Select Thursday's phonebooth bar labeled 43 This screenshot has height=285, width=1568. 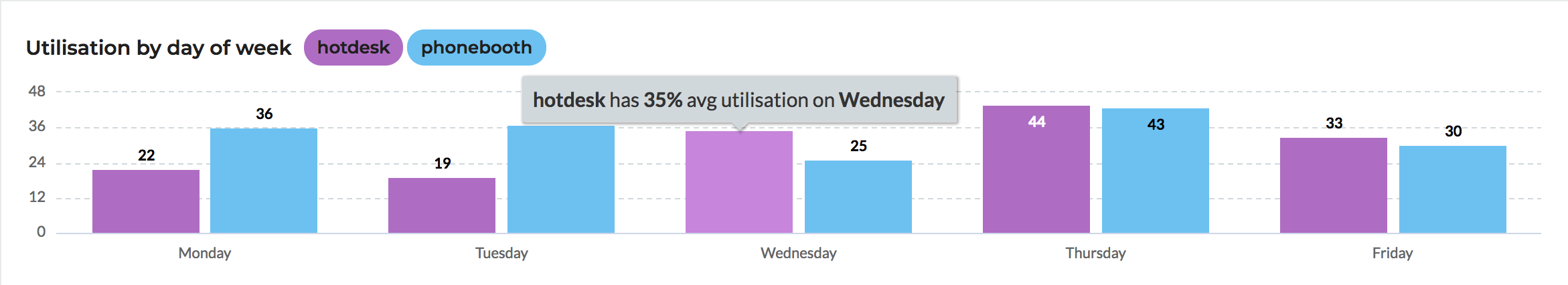coord(1156,171)
